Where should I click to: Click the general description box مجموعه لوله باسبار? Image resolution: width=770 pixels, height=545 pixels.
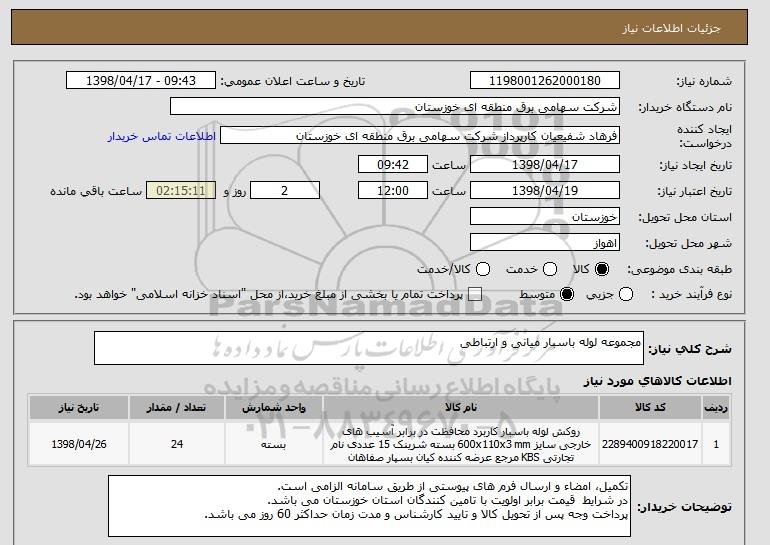click(369, 348)
